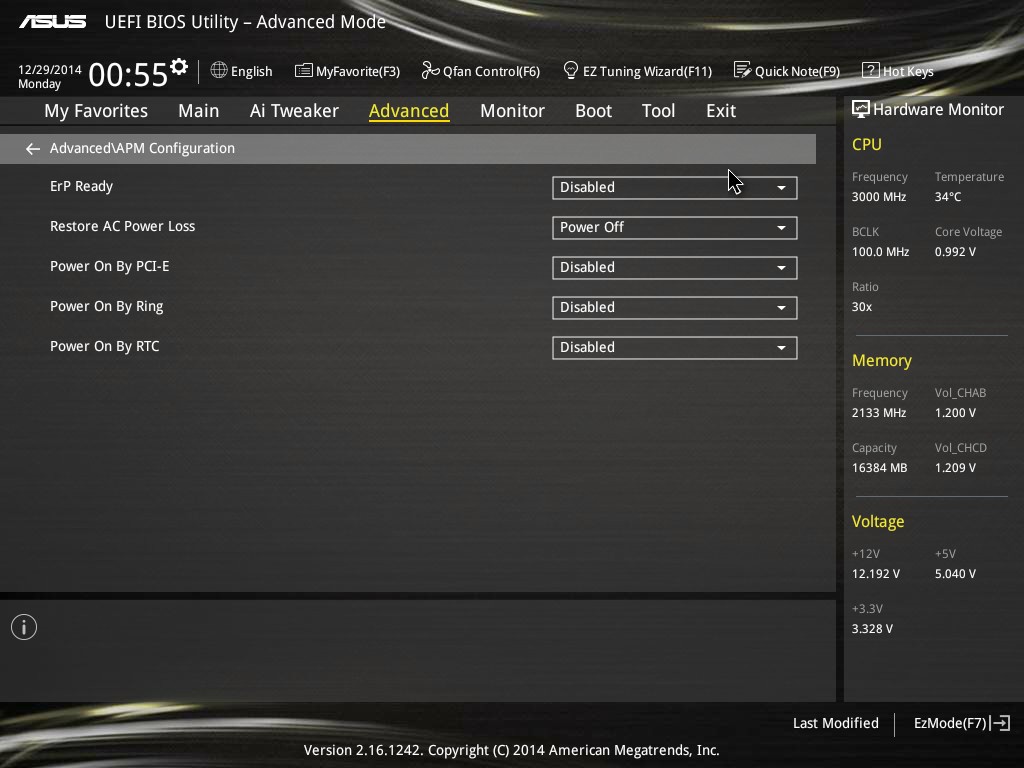Image resolution: width=1024 pixels, height=768 pixels.
Task: Click the Vol_CHCD value 1.209 V
Action: (x=955, y=468)
